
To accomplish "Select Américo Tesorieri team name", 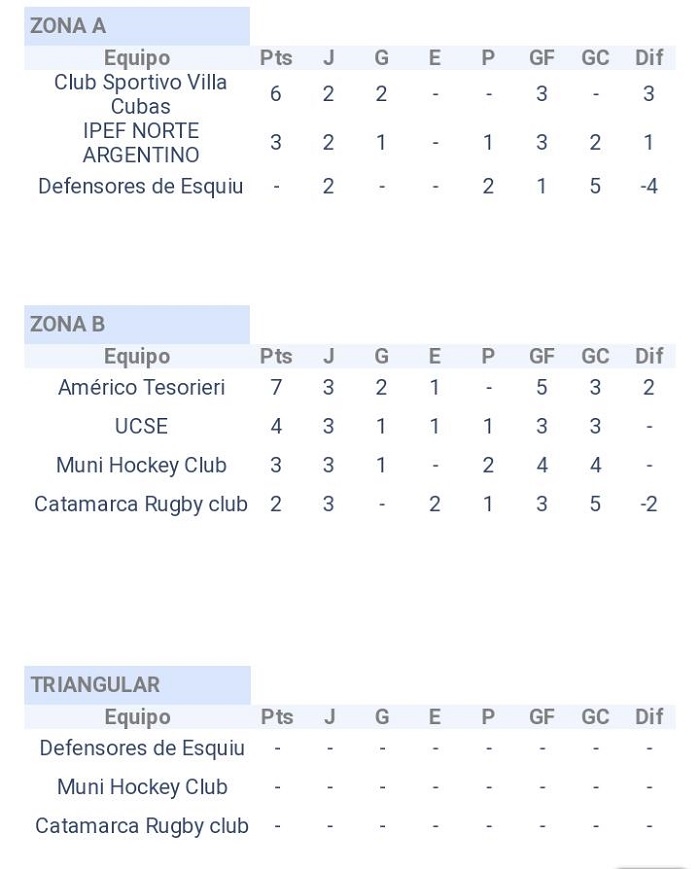I will pyautogui.click(x=141, y=387).
